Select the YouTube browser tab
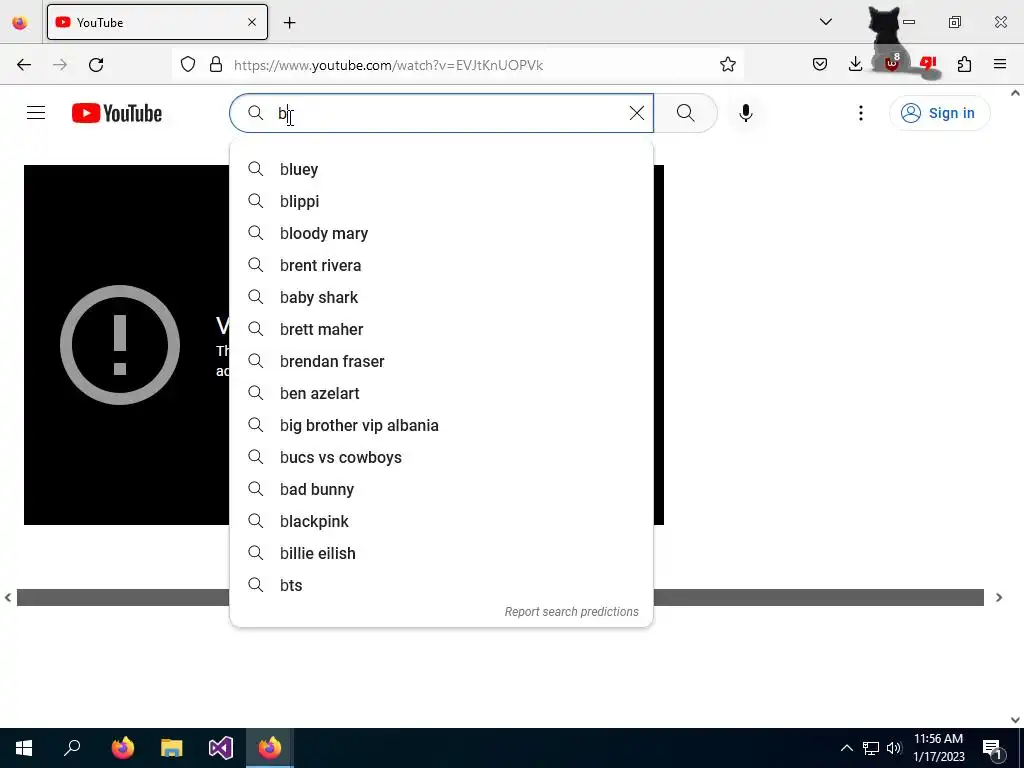This screenshot has width=1024, height=768. (x=157, y=22)
